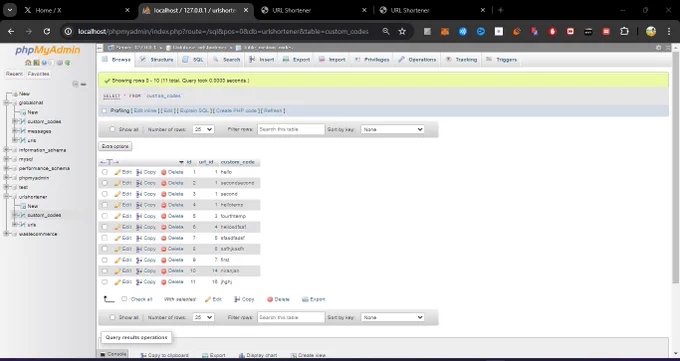This screenshot has height=361, width=680.
Task: Click the link-with-main-panel icon in navigation
Action: pyautogui.click(x=84, y=84)
